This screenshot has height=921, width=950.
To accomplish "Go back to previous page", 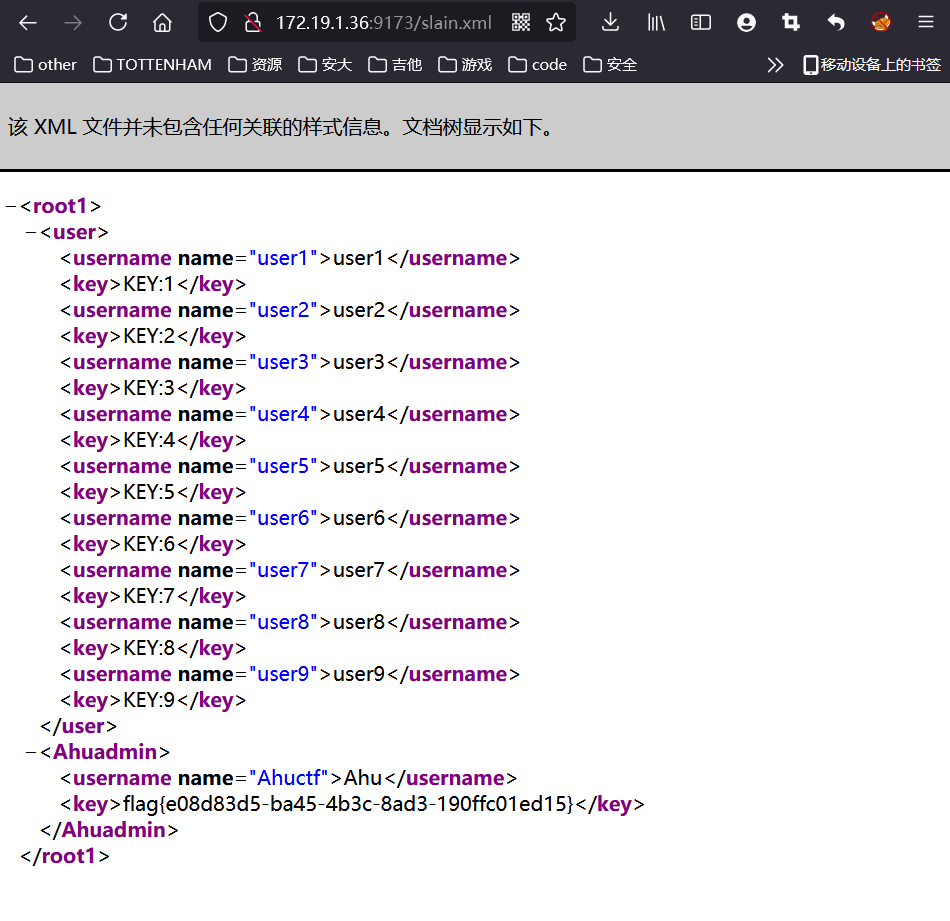I will [28, 23].
